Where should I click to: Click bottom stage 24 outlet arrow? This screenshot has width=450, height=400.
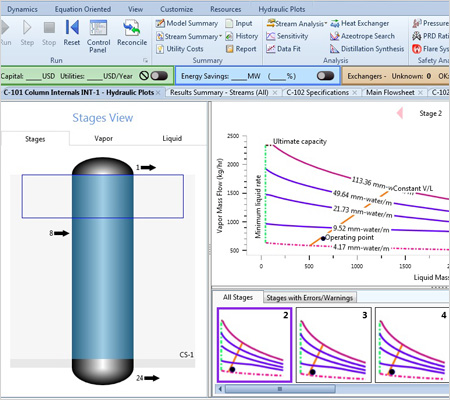pos(151,378)
